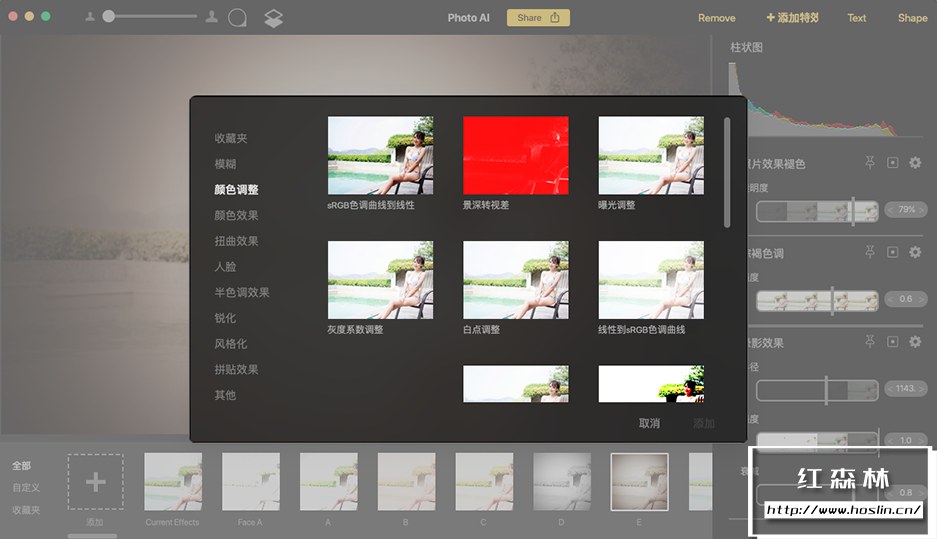Open the Remove tool

pyautogui.click(x=716, y=18)
